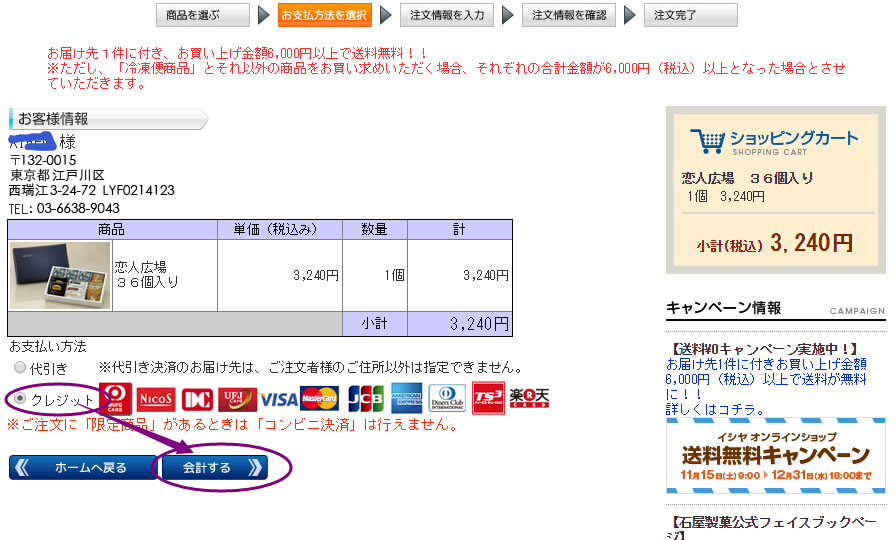Screen dimensions: 895x540
Task: Click the TS3 card logo
Action: coord(488,398)
